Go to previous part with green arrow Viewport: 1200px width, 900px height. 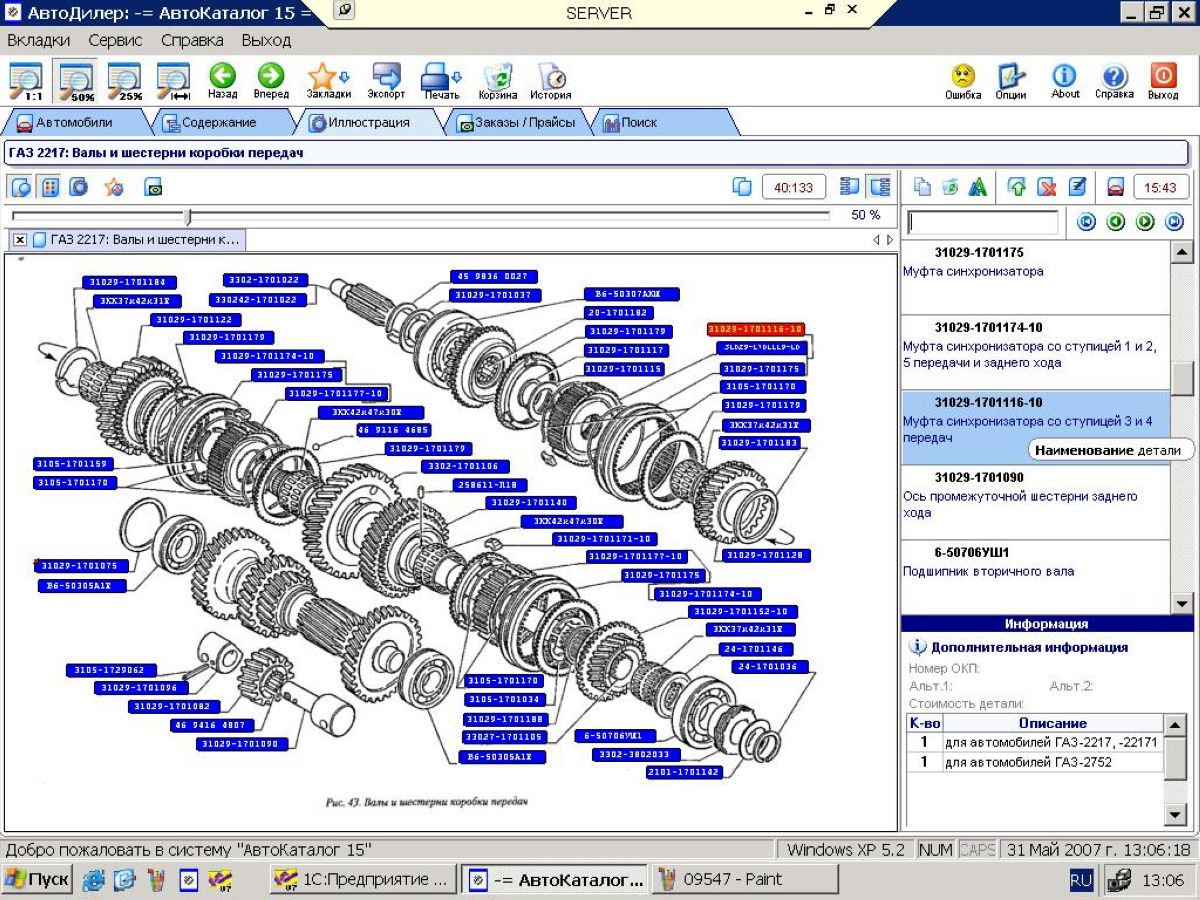pos(1116,222)
